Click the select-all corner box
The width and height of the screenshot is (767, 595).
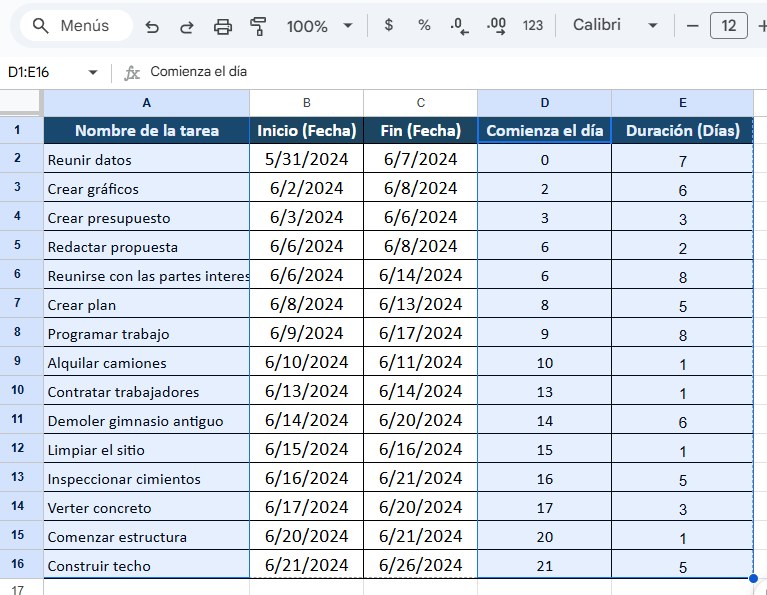20,102
